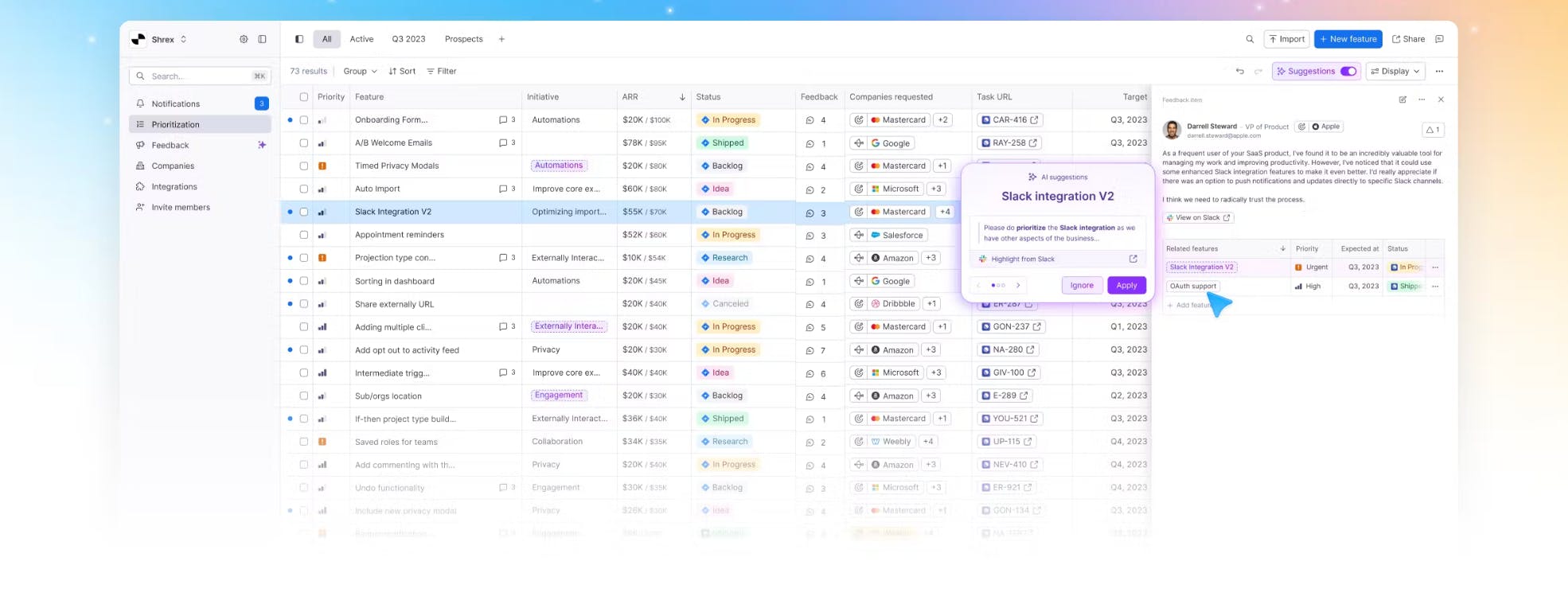Open row options for Slack Integration V2 related feature

[1435, 267]
